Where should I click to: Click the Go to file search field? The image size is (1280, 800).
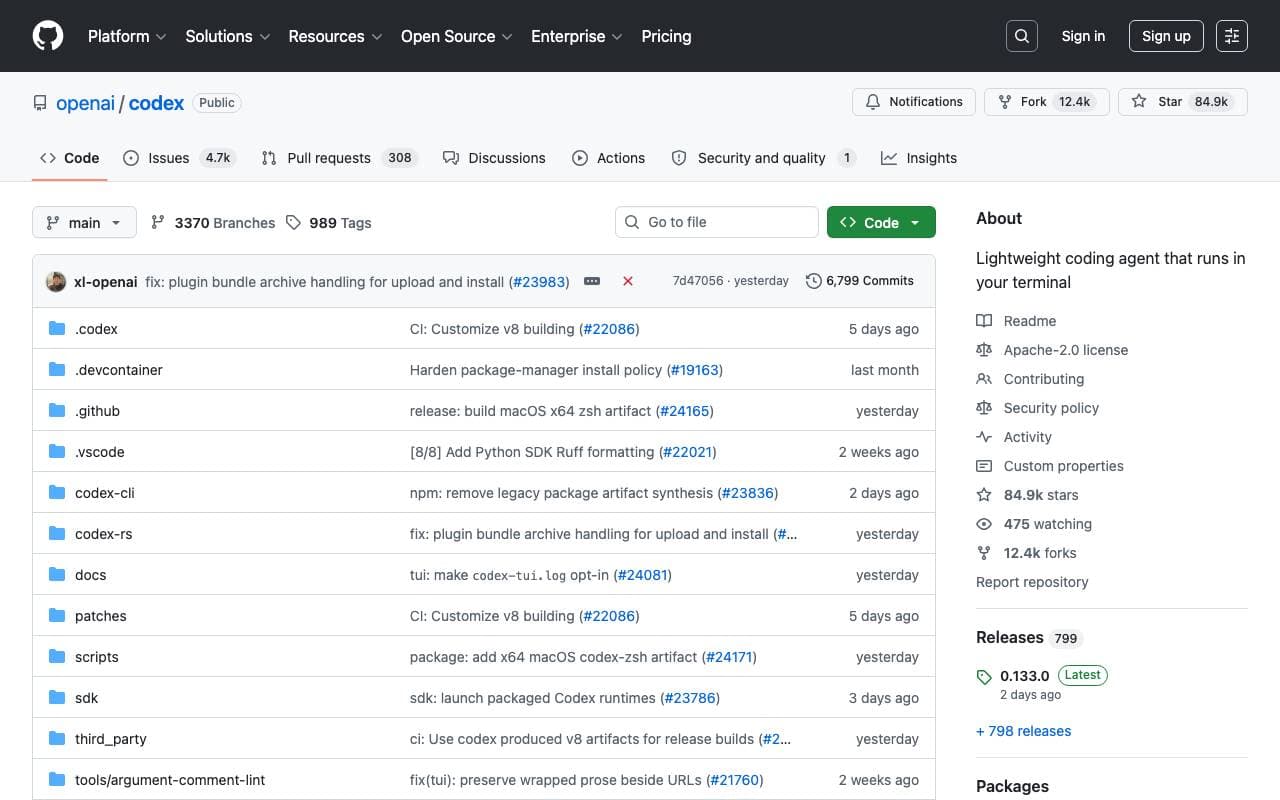[717, 222]
